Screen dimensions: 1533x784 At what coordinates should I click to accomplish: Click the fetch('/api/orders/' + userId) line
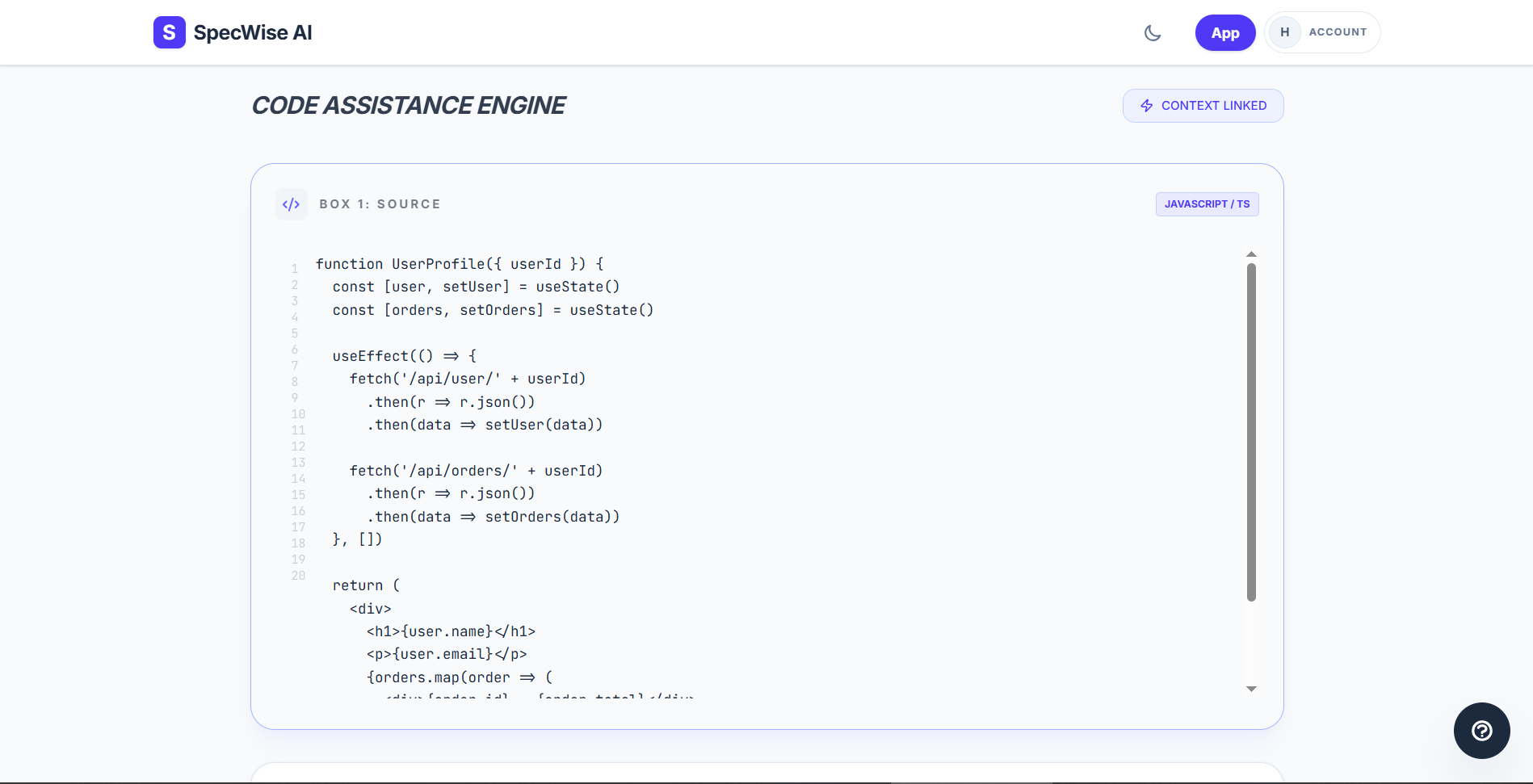click(x=476, y=471)
